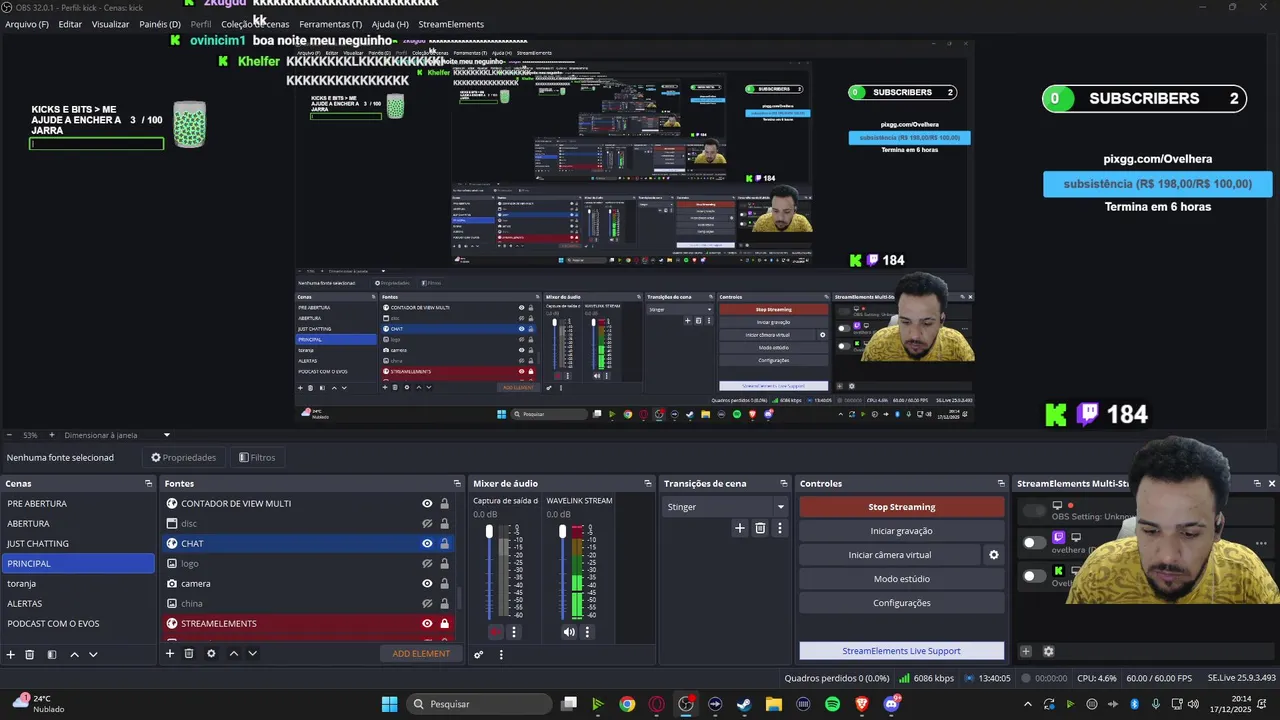Delete selected source with Fontes trash icon
The image size is (1280, 720).
pos(189,653)
